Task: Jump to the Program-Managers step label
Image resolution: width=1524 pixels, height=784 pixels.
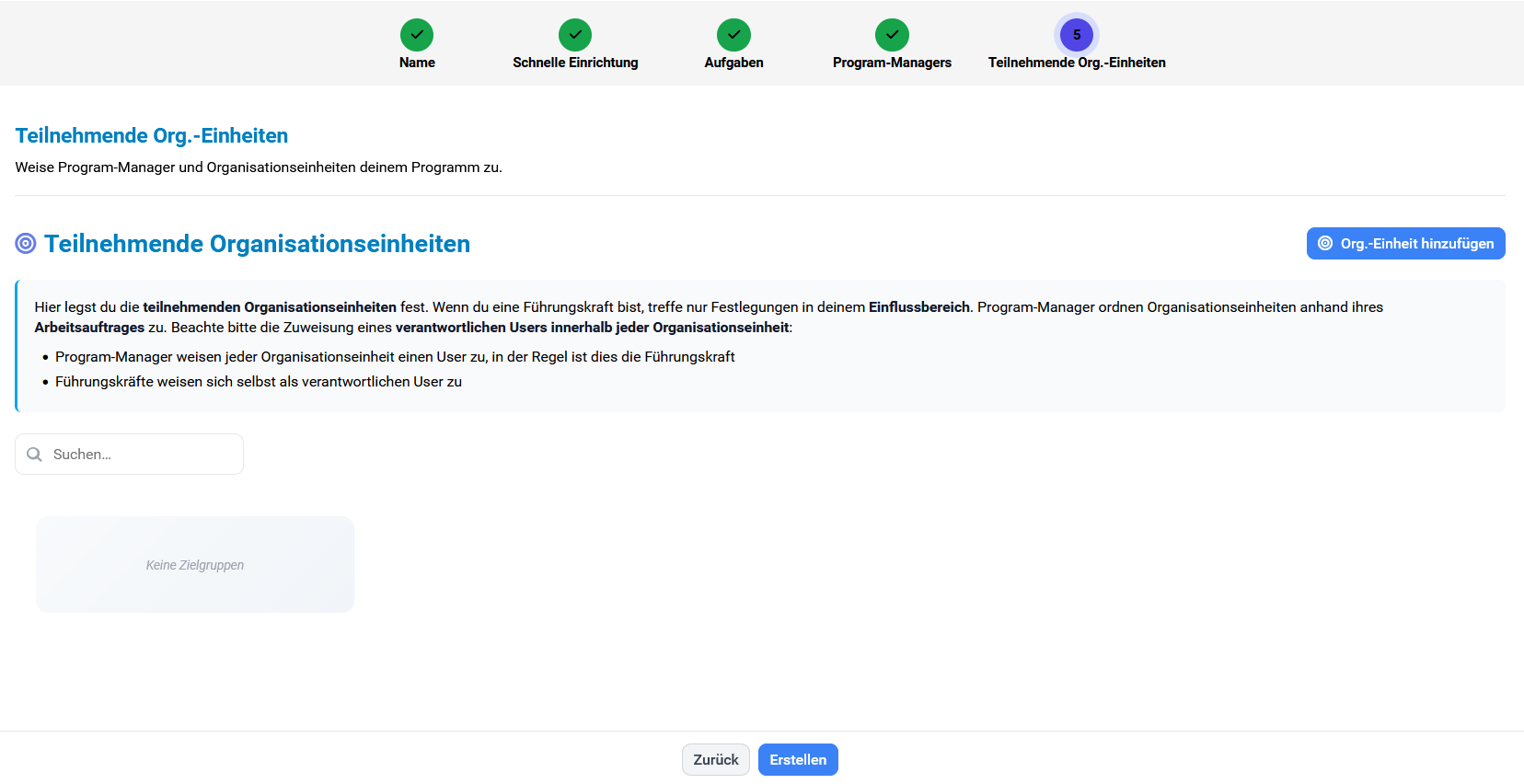Action: coord(892,63)
